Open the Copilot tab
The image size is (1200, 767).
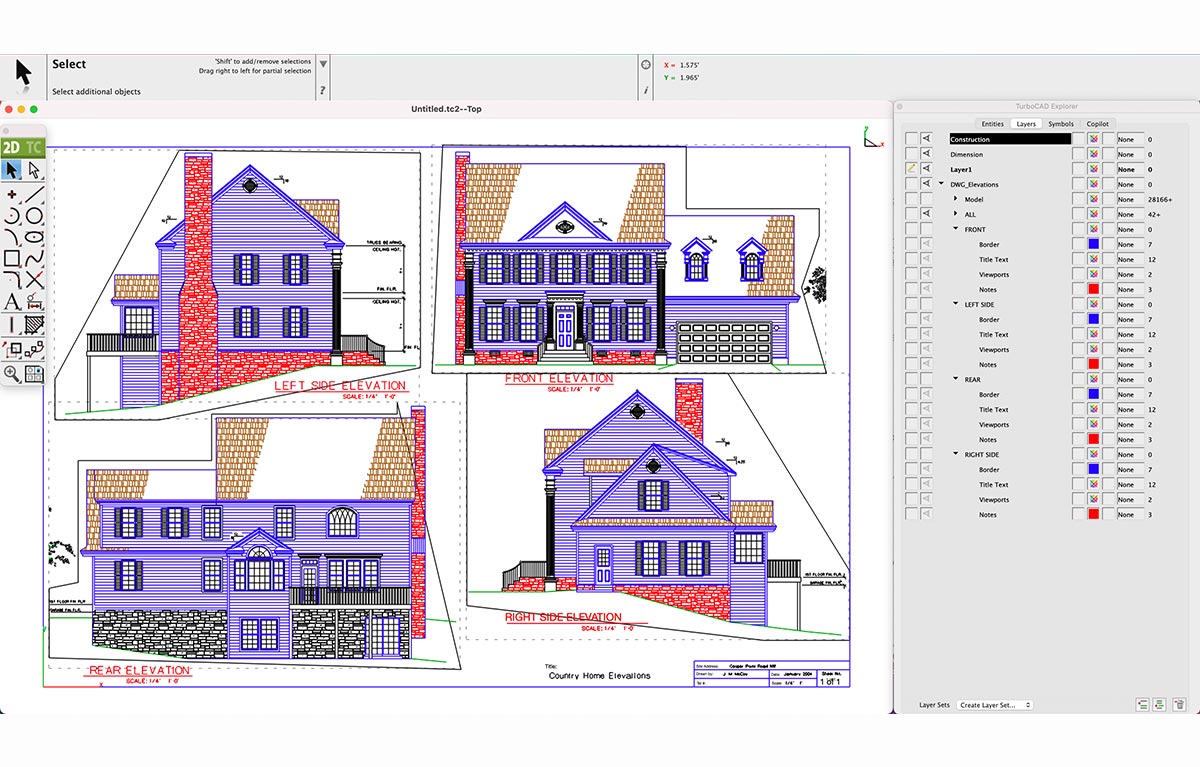click(1097, 123)
